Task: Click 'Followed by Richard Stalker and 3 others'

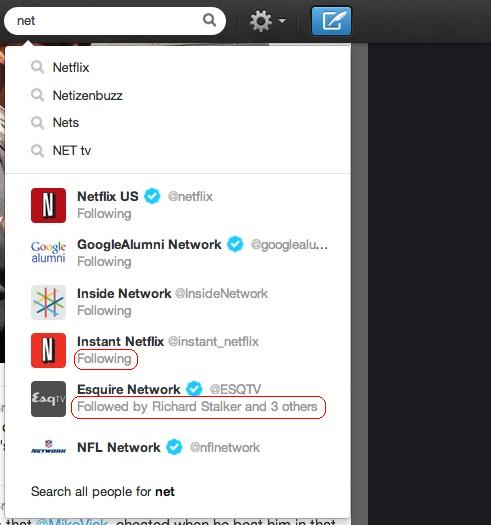Action: click(x=197, y=406)
